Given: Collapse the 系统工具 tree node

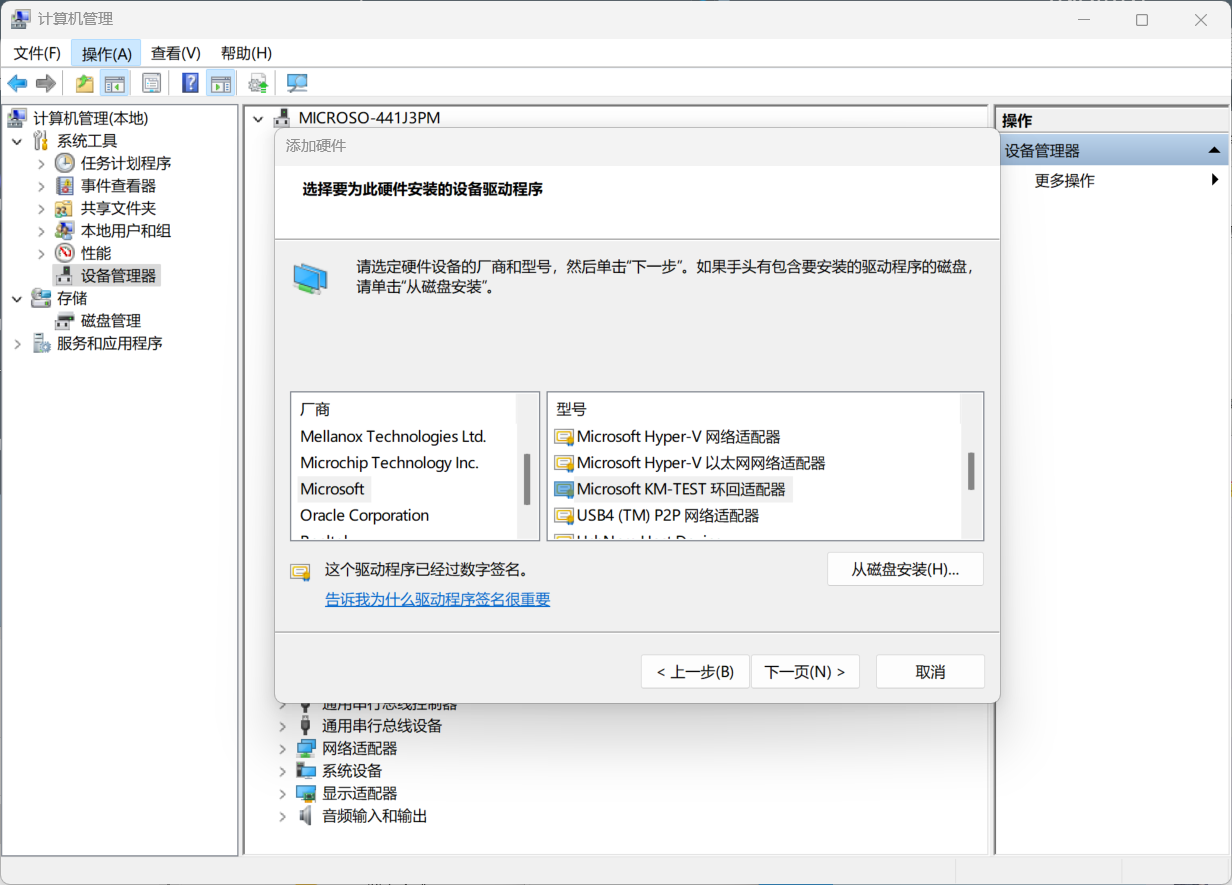Looking at the screenshot, I should 17,141.
